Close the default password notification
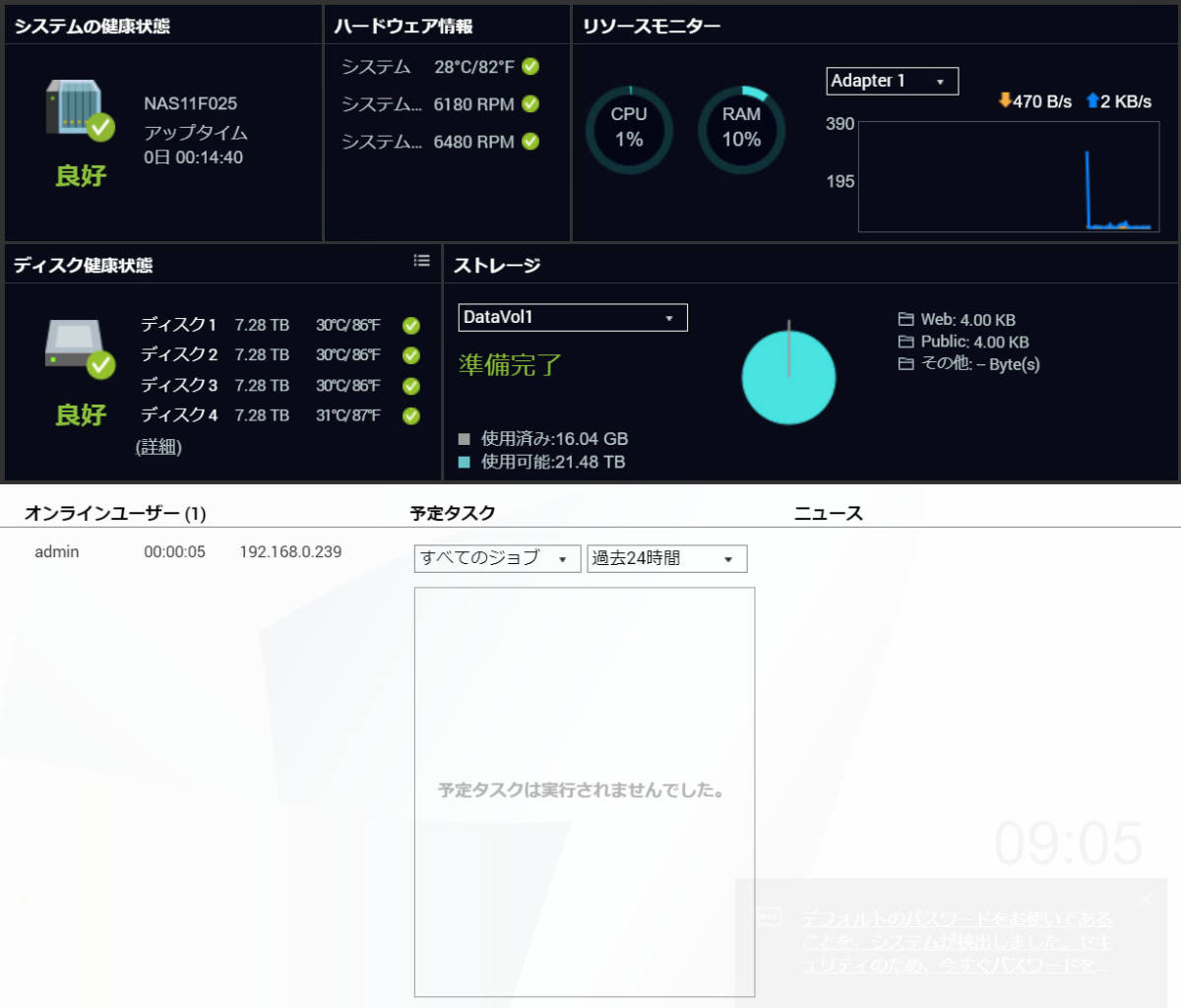 (x=1146, y=899)
